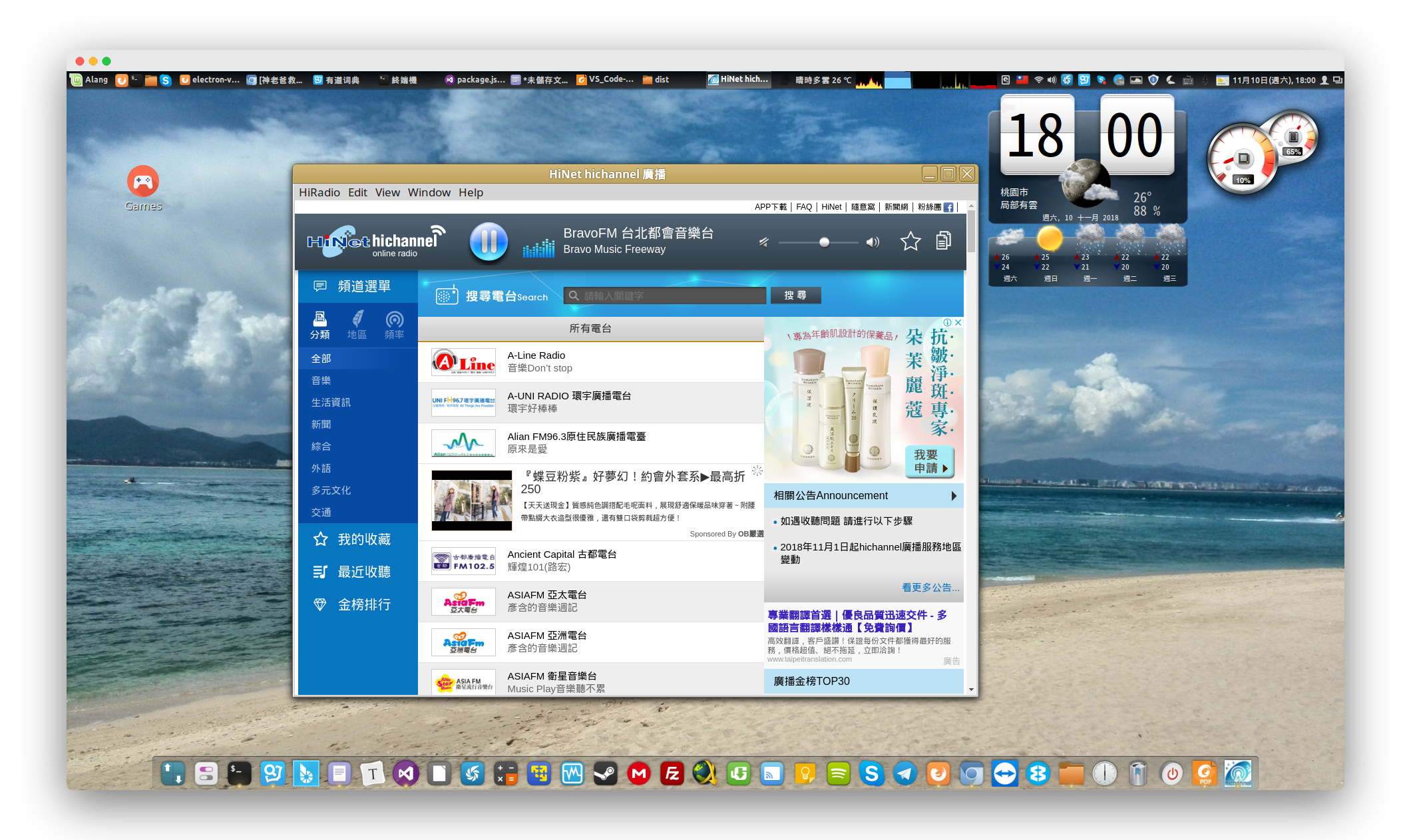Select 音樂 category in sidebar
The width and height of the screenshot is (1411, 840).
coord(321,381)
